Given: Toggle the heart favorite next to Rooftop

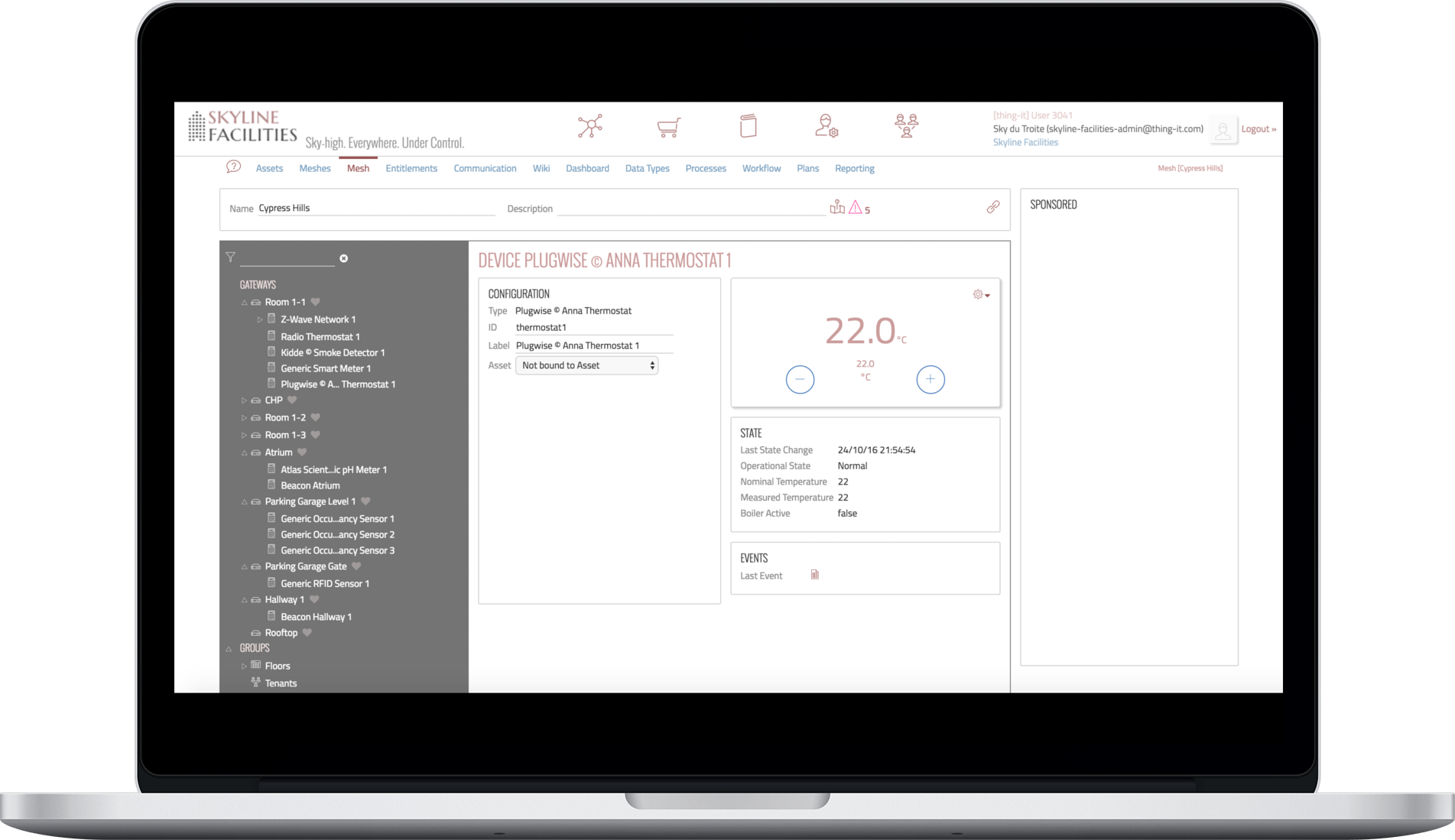Looking at the screenshot, I should (307, 633).
